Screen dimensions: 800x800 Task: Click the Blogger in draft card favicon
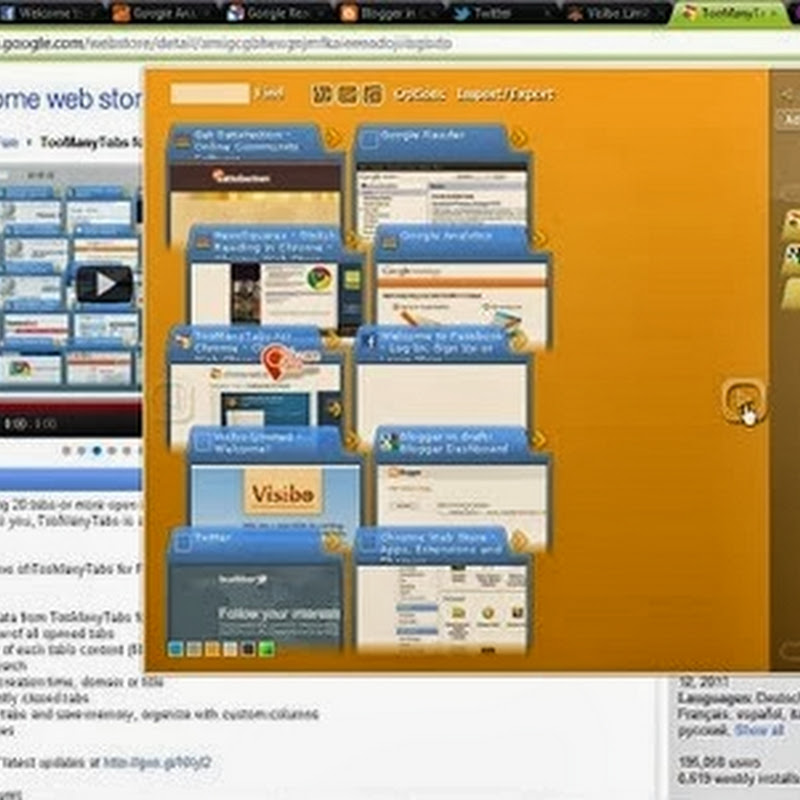pyautogui.click(x=389, y=442)
